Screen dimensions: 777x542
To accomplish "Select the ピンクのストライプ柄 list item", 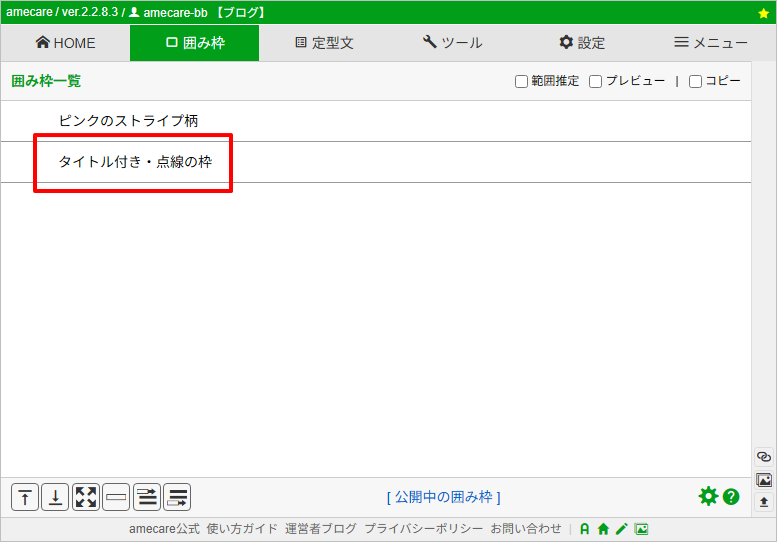I will (128, 121).
